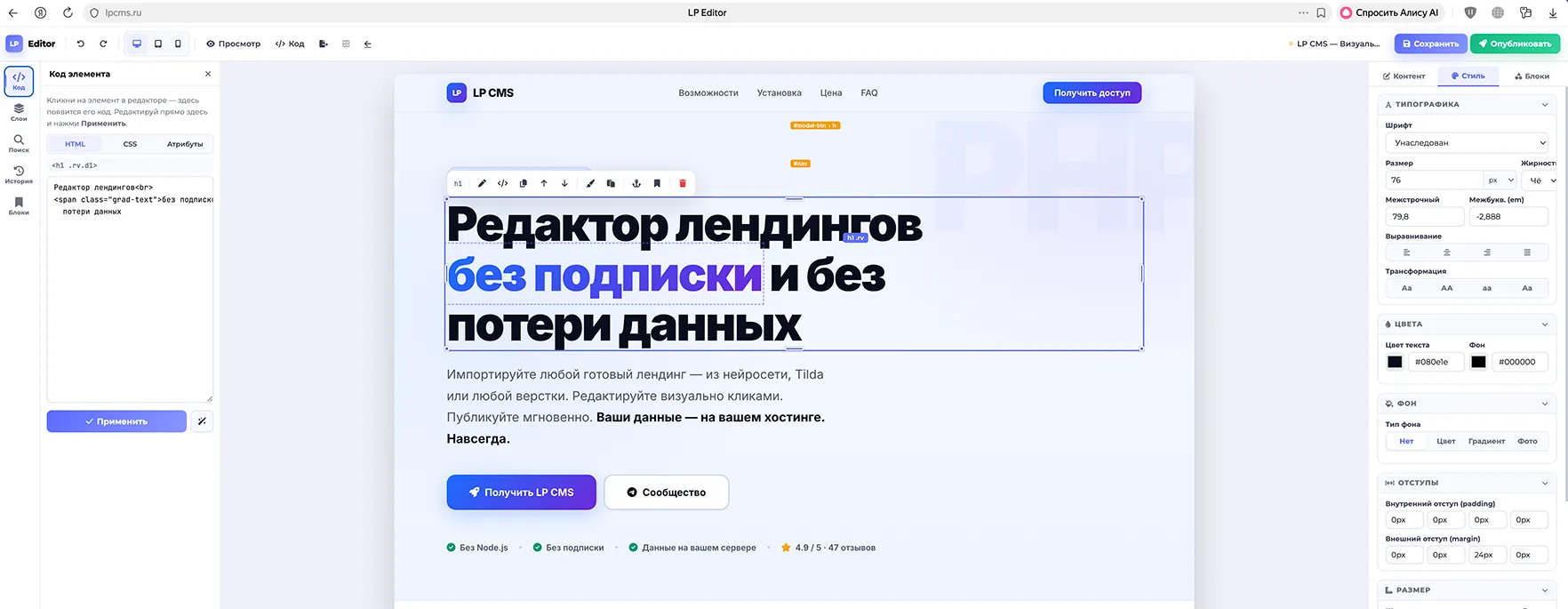Close the Код элемента panel
Screen dimensions: 1568x609
208,74
